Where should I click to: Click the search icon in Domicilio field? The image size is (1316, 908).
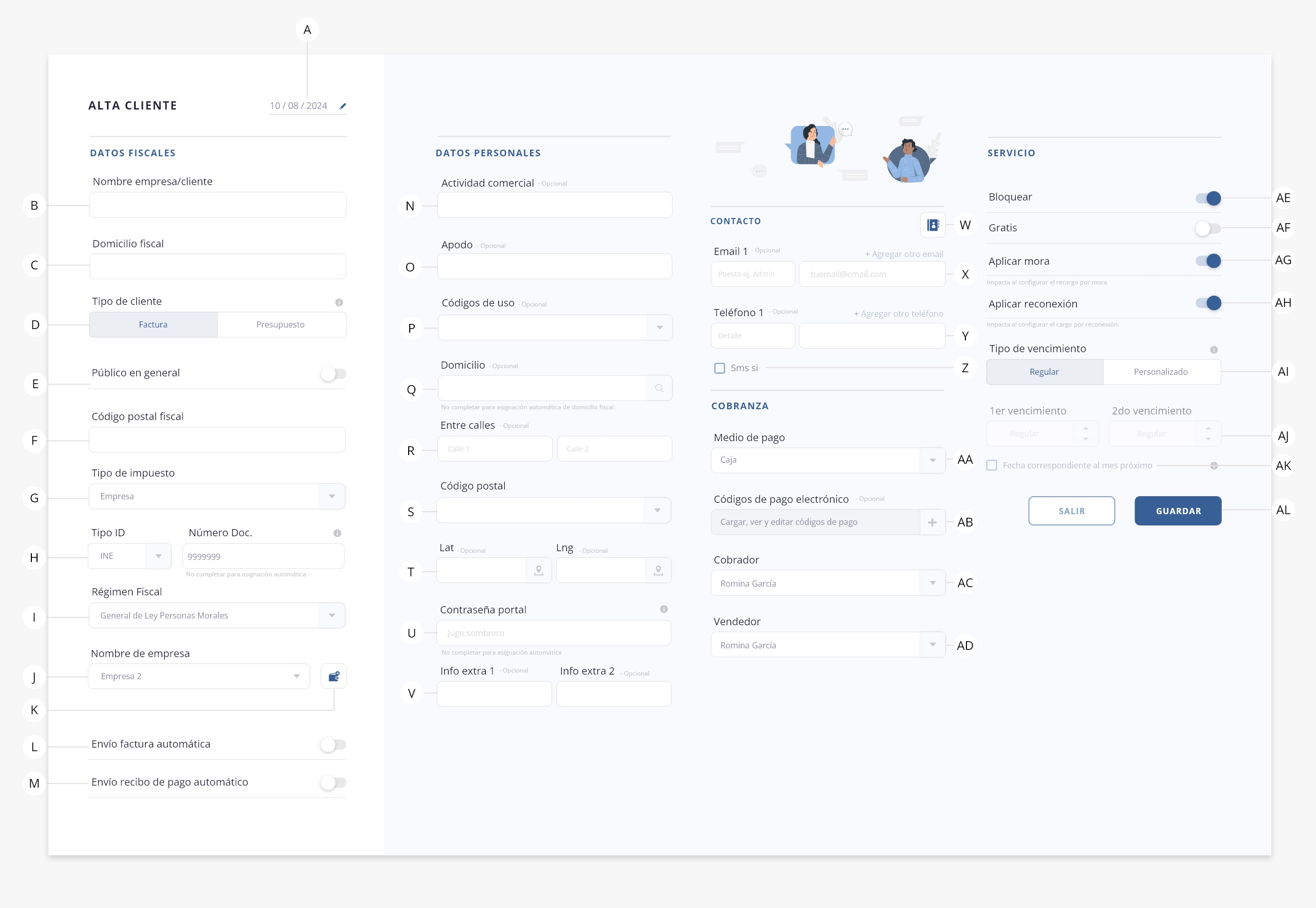point(659,388)
